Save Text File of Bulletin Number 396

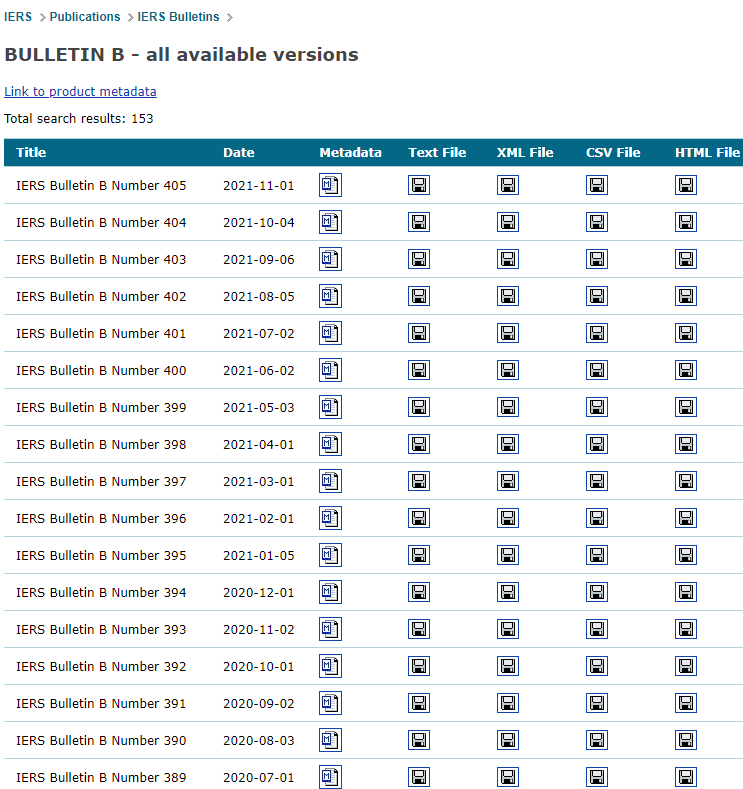(419, 518)
